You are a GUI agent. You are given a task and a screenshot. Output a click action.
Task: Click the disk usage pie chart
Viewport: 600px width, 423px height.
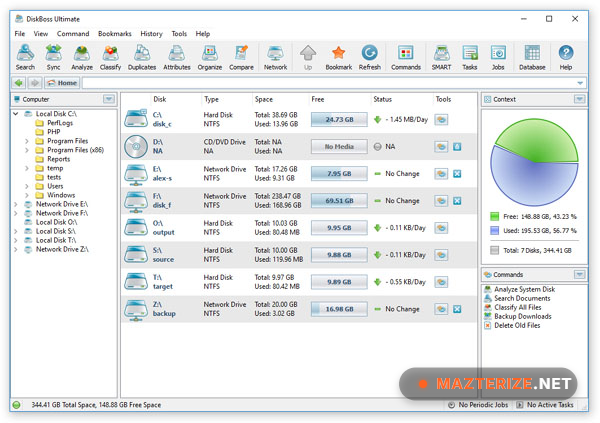534,162
